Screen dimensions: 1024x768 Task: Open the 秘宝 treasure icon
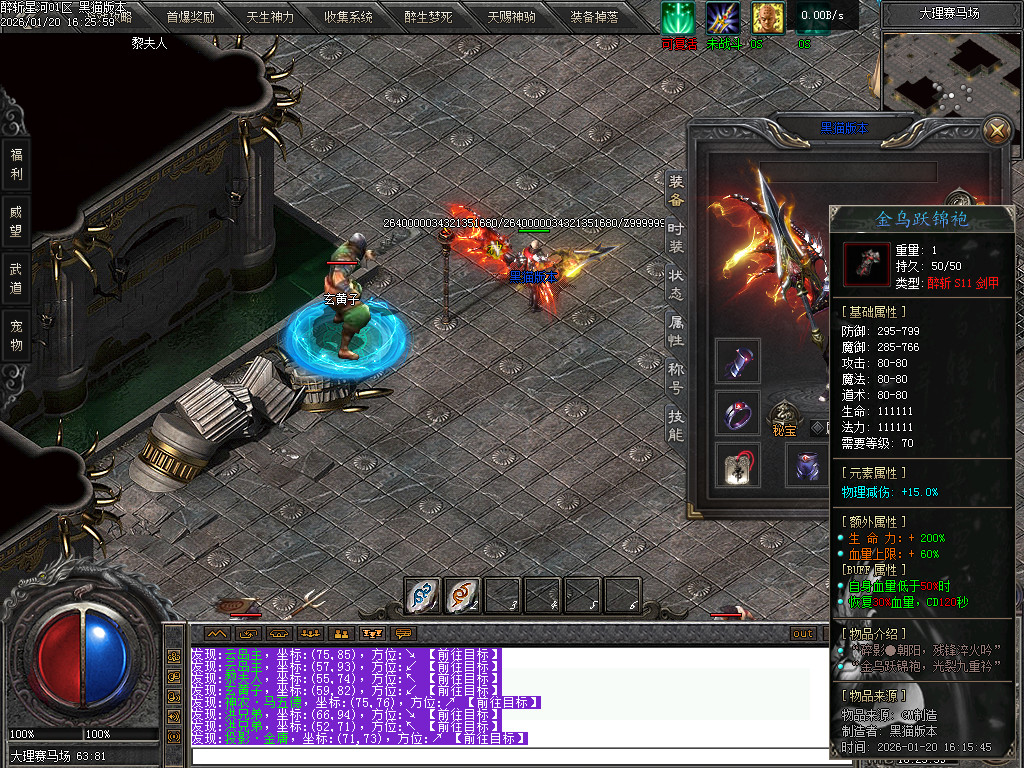coord(783,417)
